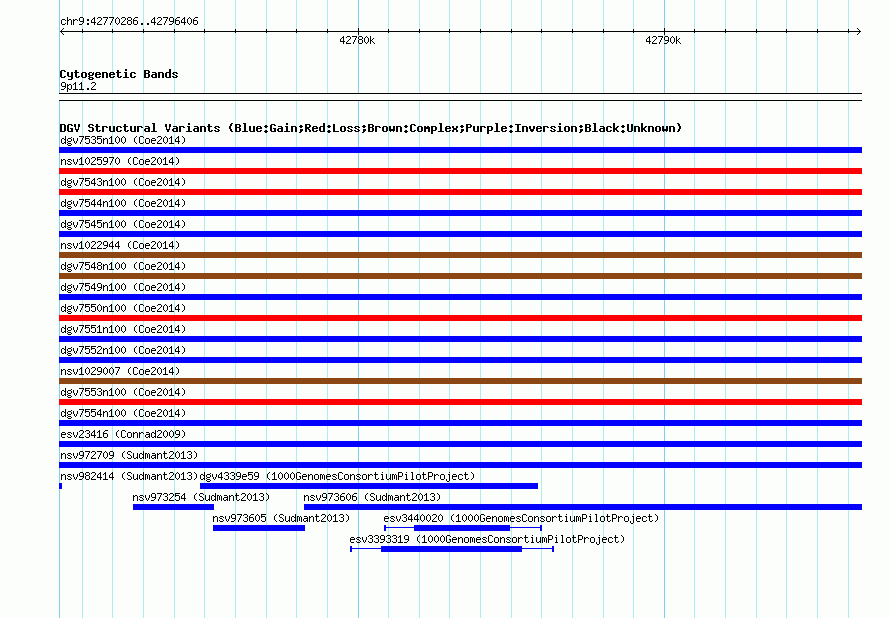Click the dgv7545n100 (Coe2014) label

point(123,224)
